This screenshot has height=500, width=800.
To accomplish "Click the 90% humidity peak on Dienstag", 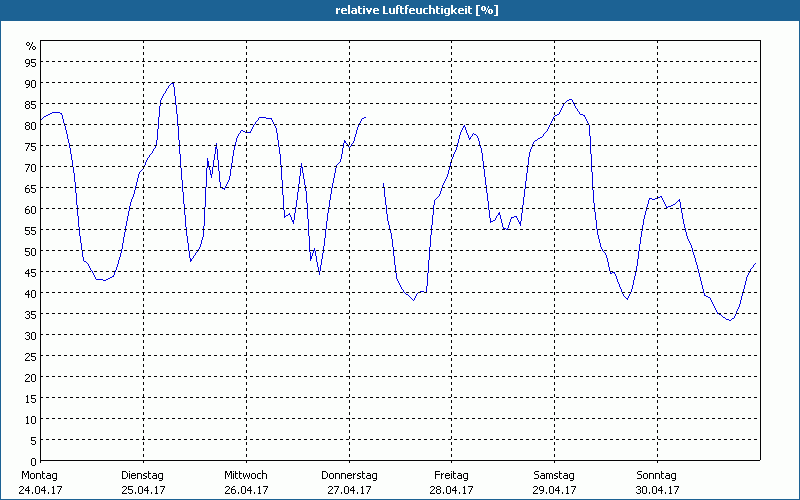I will pos(173,83).
